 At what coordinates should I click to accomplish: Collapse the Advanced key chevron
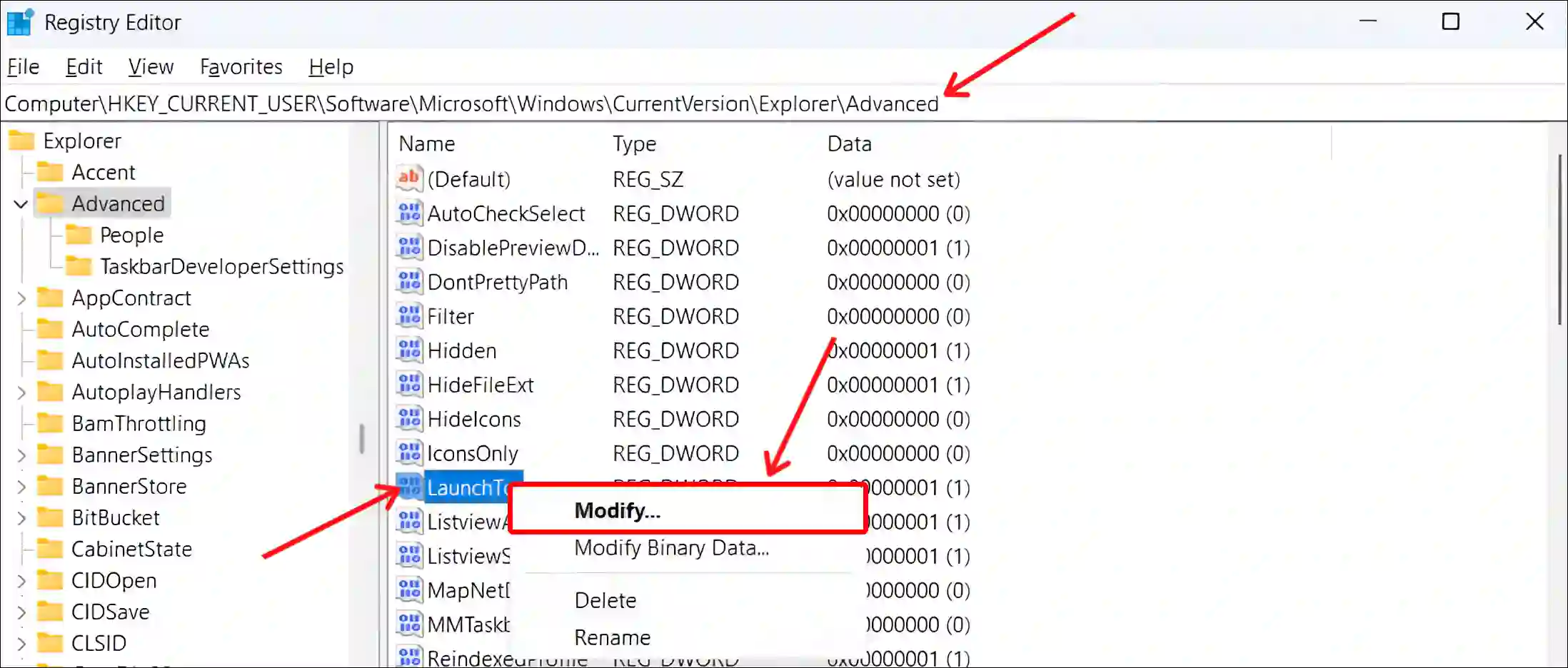coord(21,204)
